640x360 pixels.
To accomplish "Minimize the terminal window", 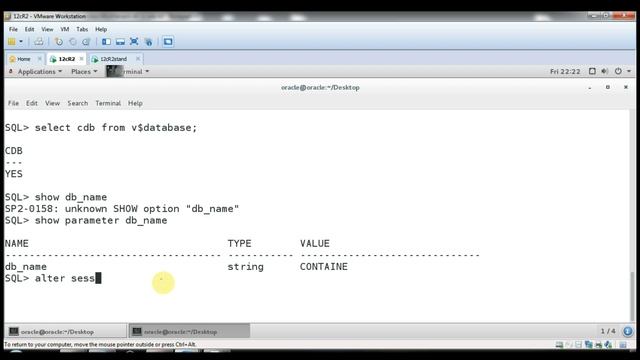I will pyautogui.click(x=590, y=87).
